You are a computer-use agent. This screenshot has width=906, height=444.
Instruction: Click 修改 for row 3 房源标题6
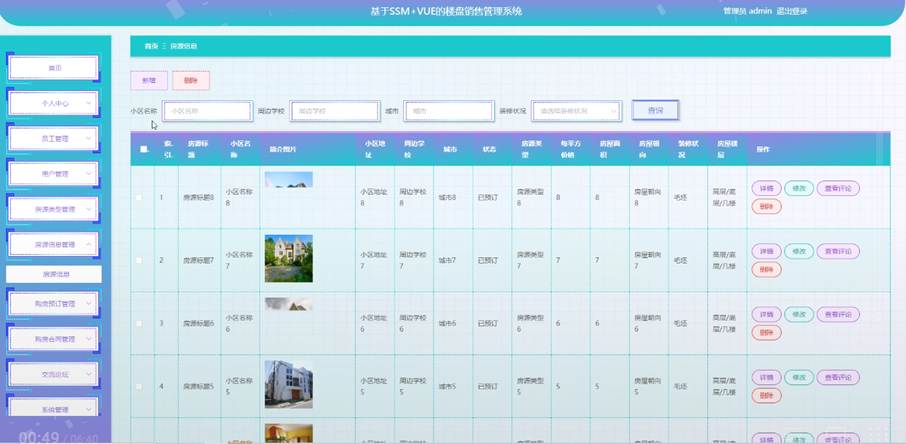(799, 314)
